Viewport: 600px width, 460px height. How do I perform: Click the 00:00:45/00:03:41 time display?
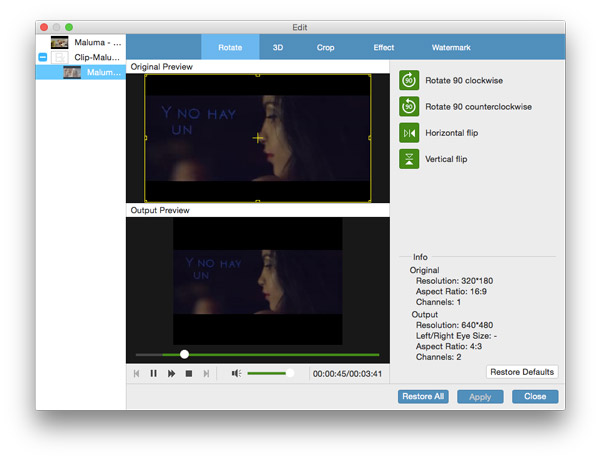[x=347, y=374]
